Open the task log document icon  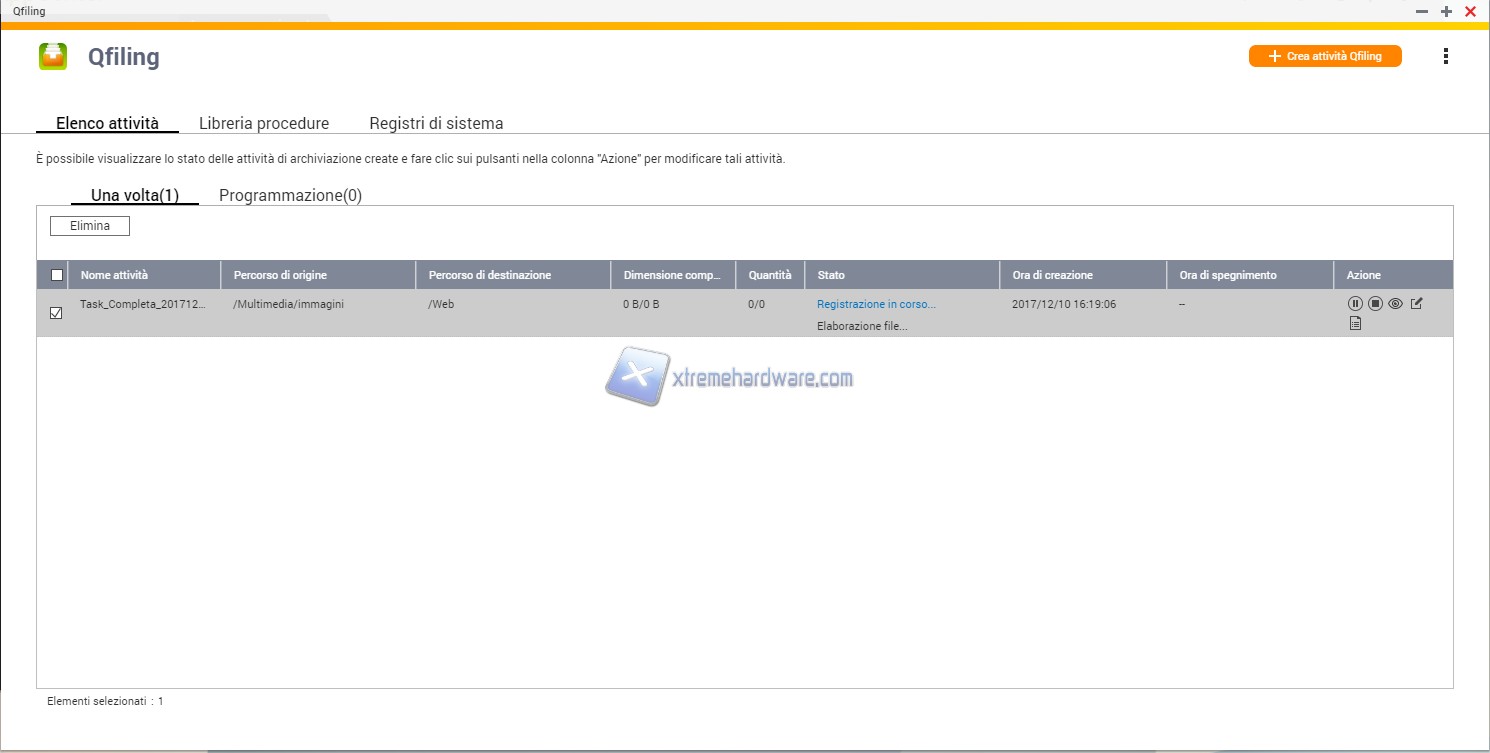pyautogui.click(x=1355, y=323)
